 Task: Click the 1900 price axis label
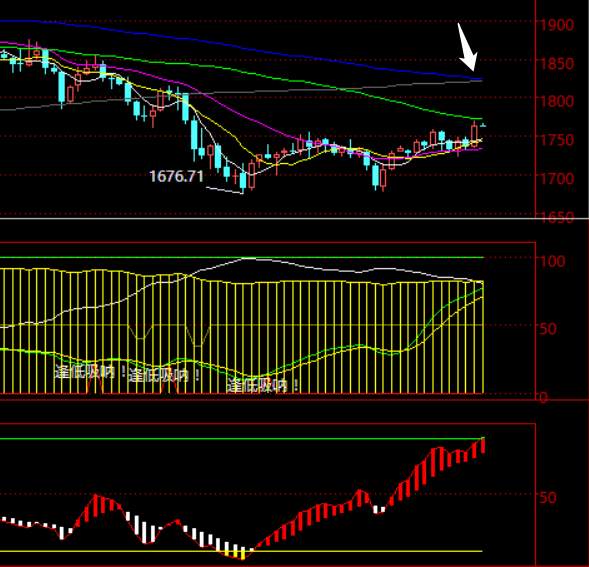click(557, 25)
